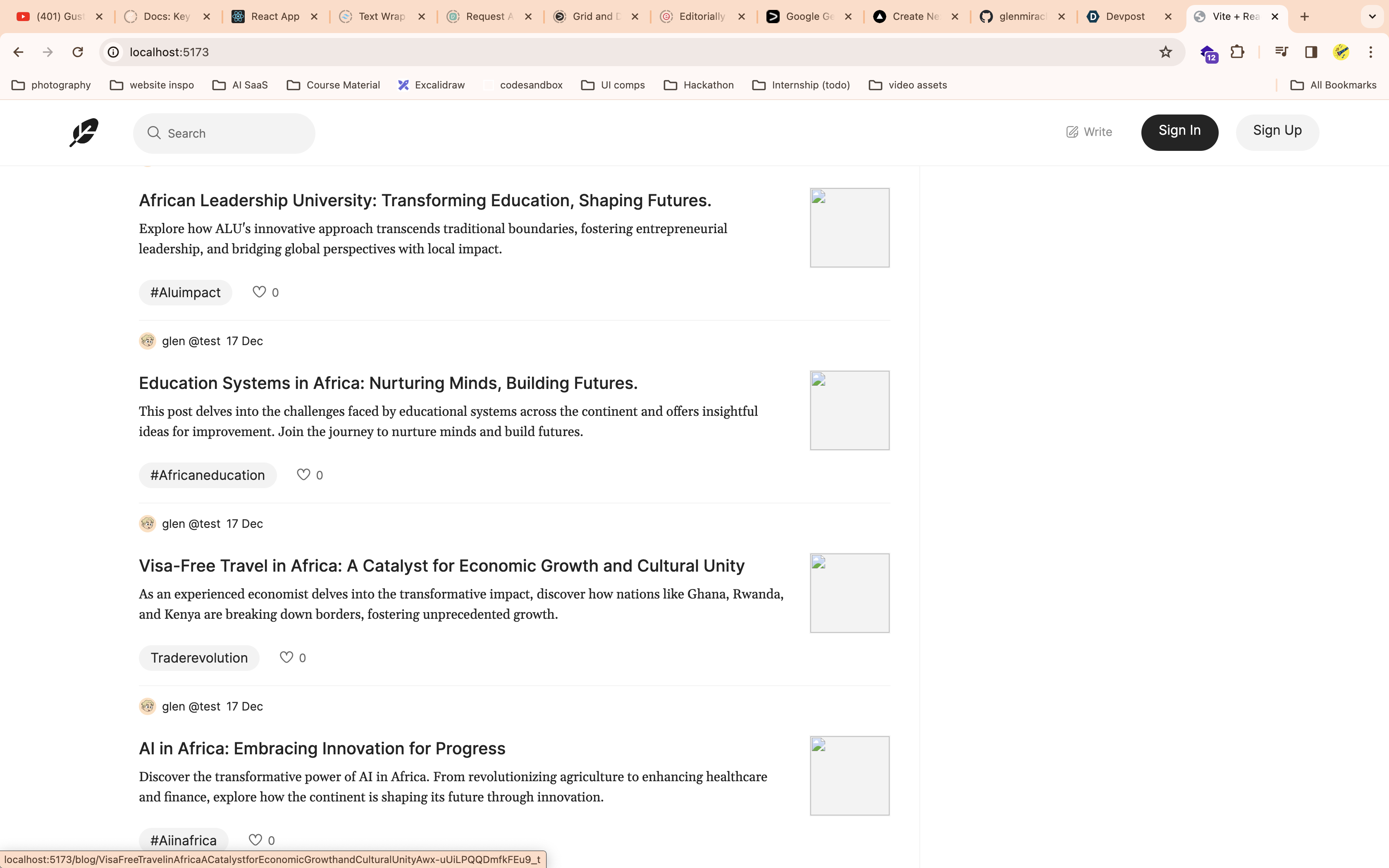Like the Visa-Free Travel post

pos(287,657)
